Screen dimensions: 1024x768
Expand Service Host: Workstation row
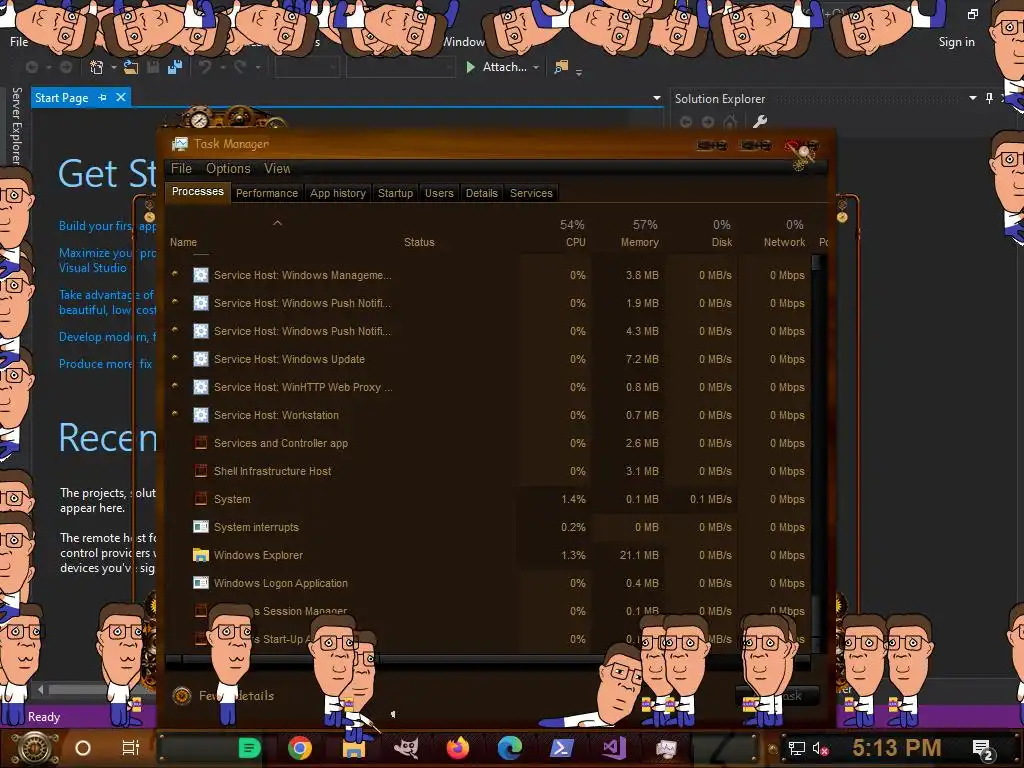(174, 413)
